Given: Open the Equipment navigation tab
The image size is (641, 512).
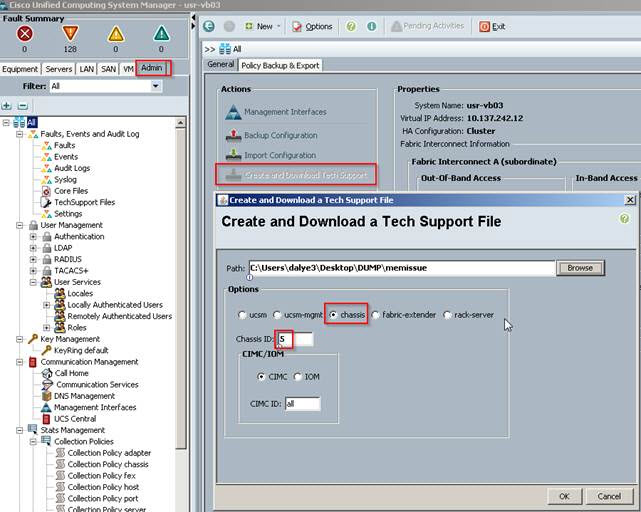Looking at the screenshot, I should click(20, 69).
